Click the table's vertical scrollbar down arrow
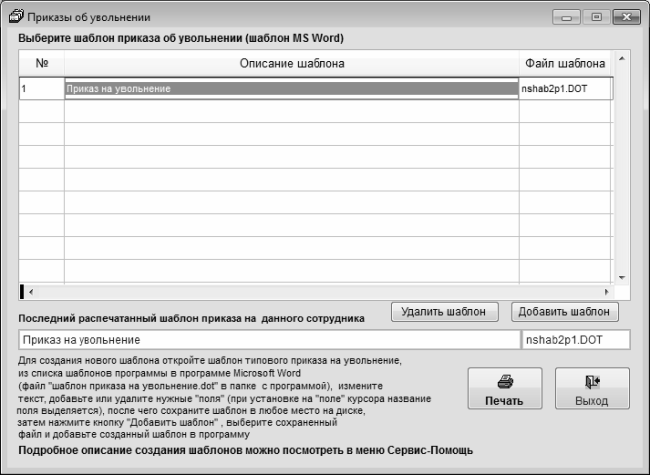The image size is (650, 475). click(x=621, y=276)
